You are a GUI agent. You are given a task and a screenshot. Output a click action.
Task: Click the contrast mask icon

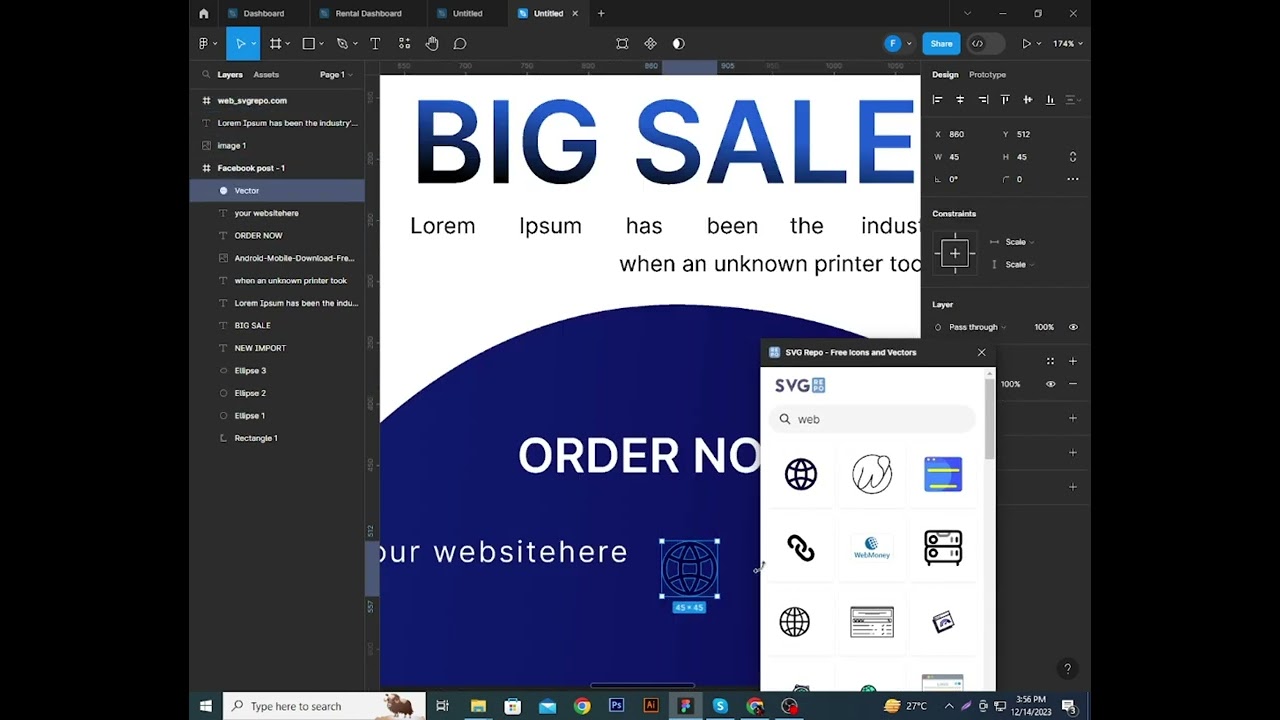[x=678, y=44]
